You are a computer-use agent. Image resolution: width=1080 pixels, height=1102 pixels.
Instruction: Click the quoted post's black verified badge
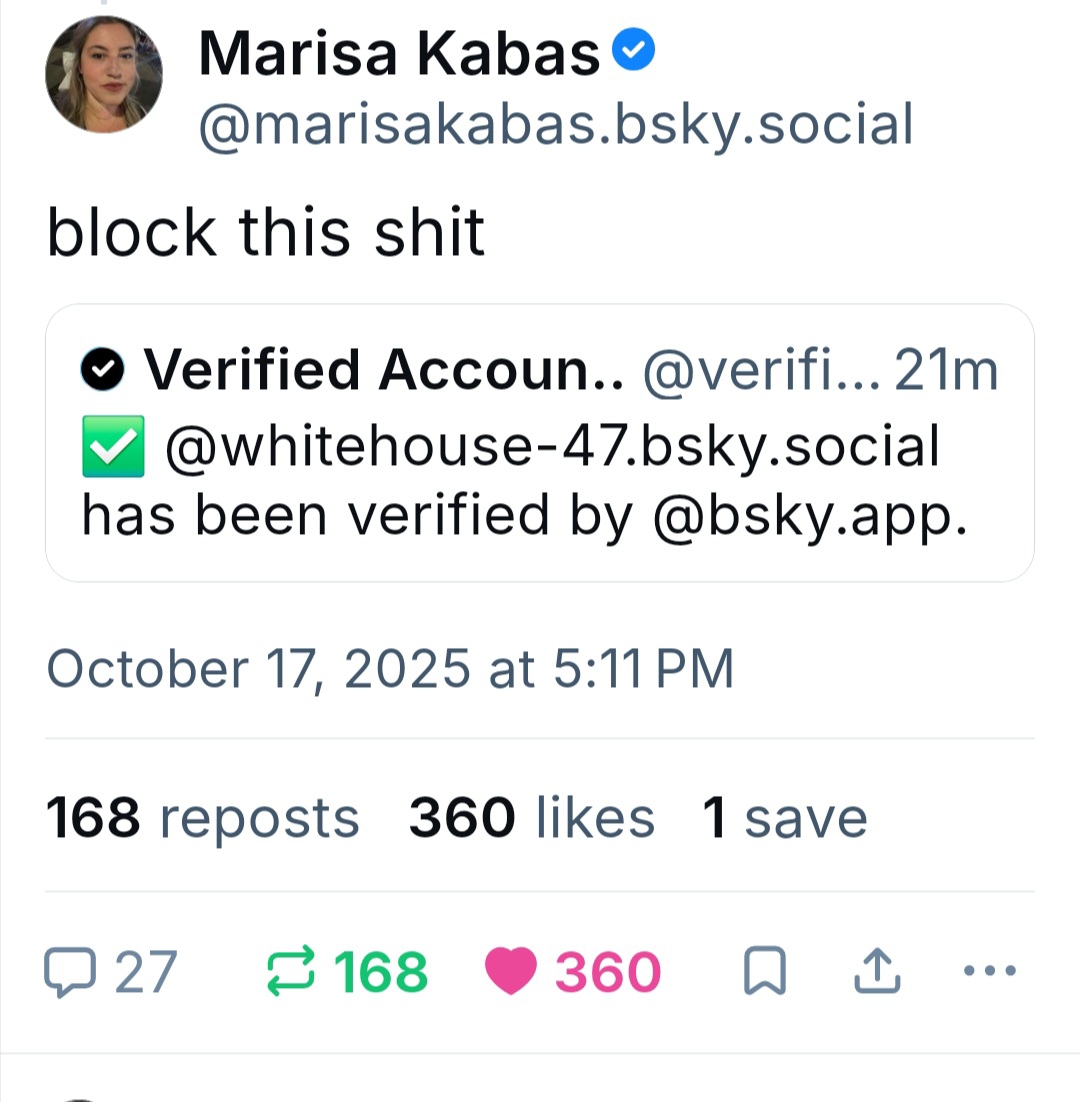(x=103, y=371)
